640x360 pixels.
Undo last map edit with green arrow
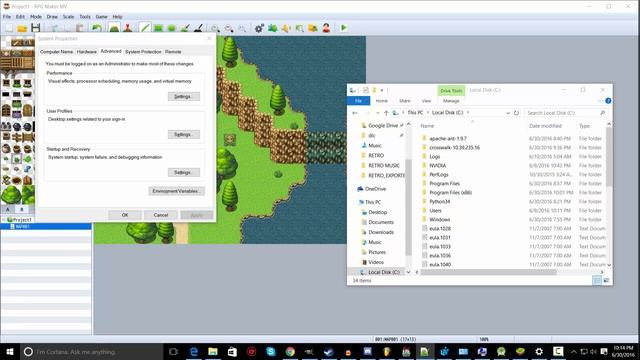(x=97, y=28)
